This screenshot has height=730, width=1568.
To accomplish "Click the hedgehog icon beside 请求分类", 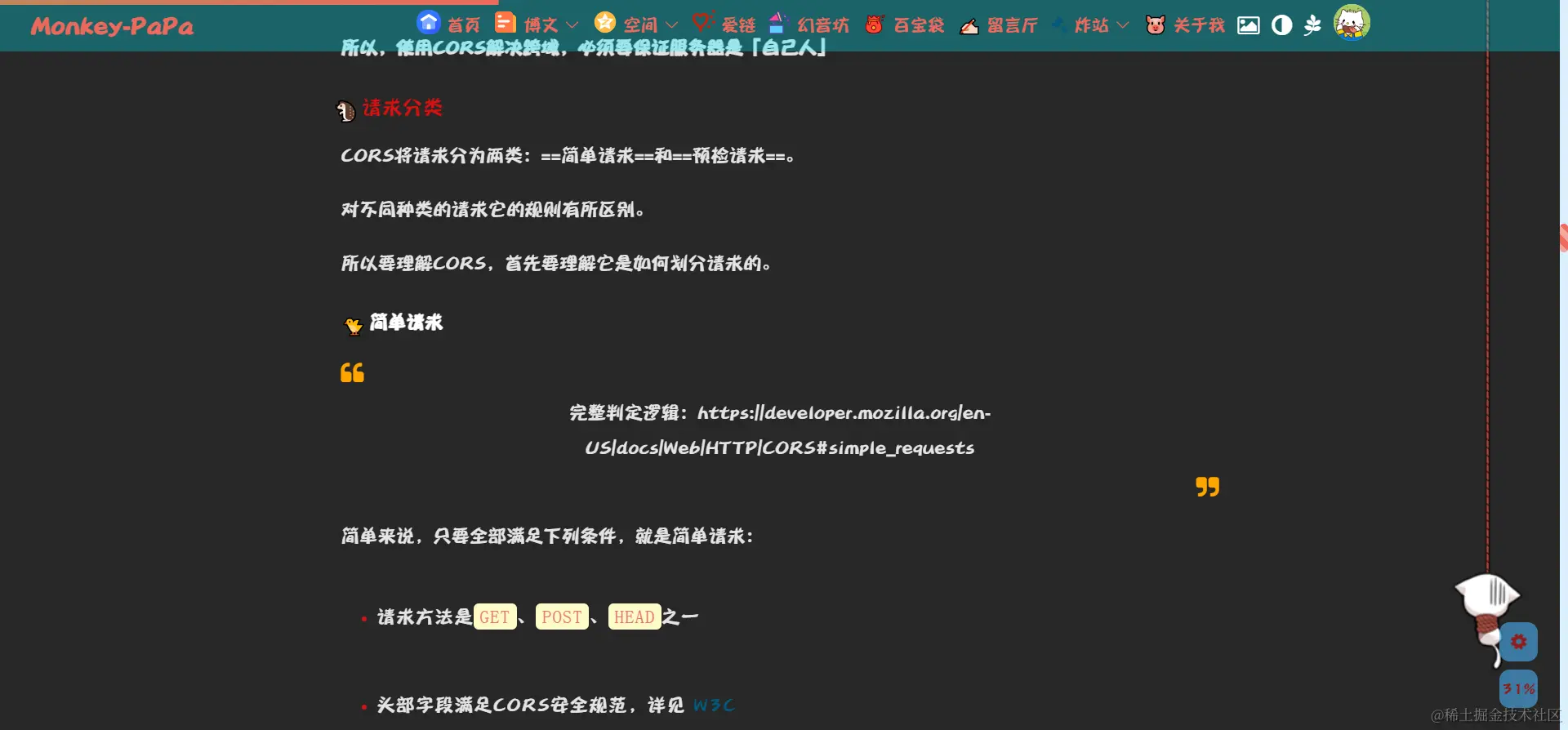I will (346, 110).
